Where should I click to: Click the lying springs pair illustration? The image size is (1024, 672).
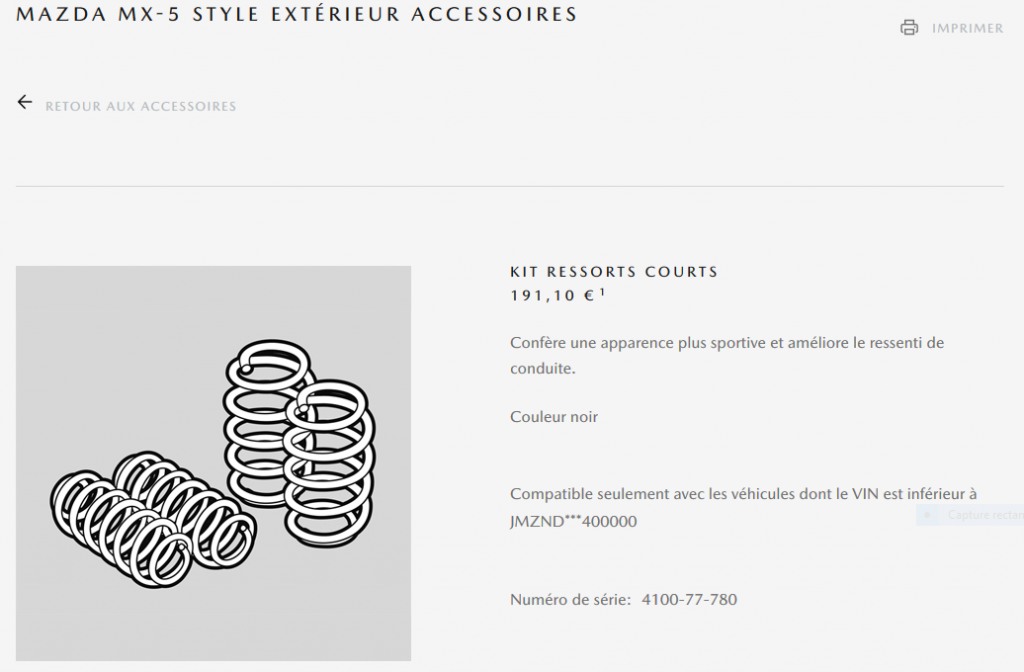153,518
